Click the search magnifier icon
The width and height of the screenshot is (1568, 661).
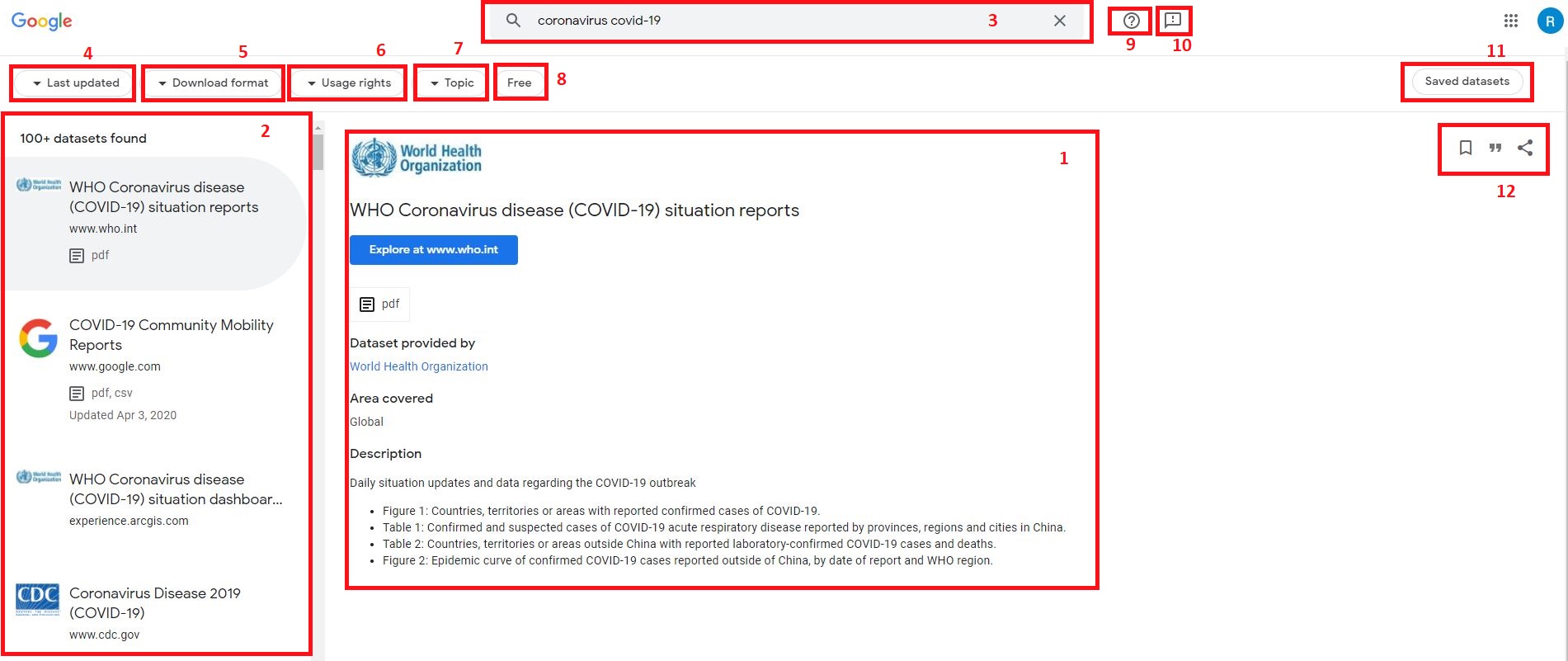click(x=513, y=21)
